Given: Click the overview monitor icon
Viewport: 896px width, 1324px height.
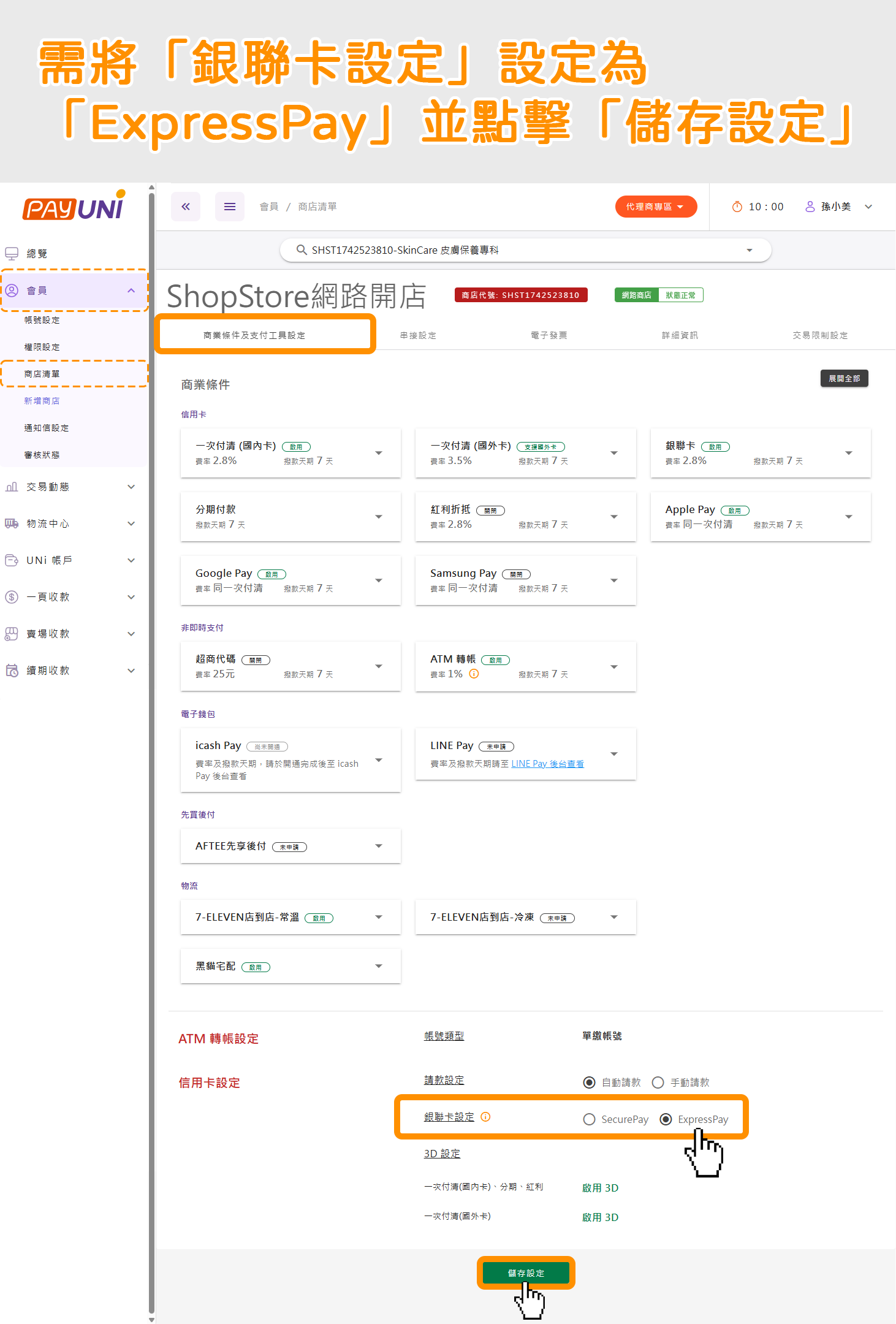Looking at the screenshot, I should 12,253.
